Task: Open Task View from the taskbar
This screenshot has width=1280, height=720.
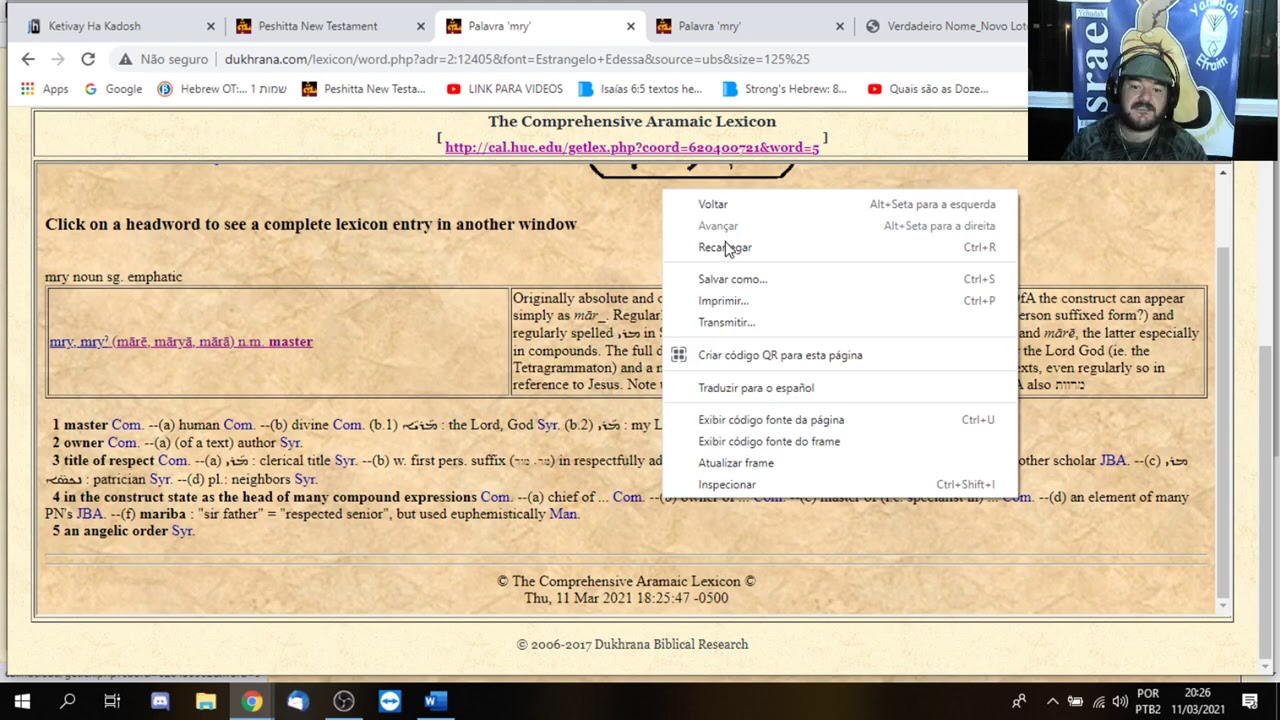Action: pyautogui.click(x=112, y=701)
